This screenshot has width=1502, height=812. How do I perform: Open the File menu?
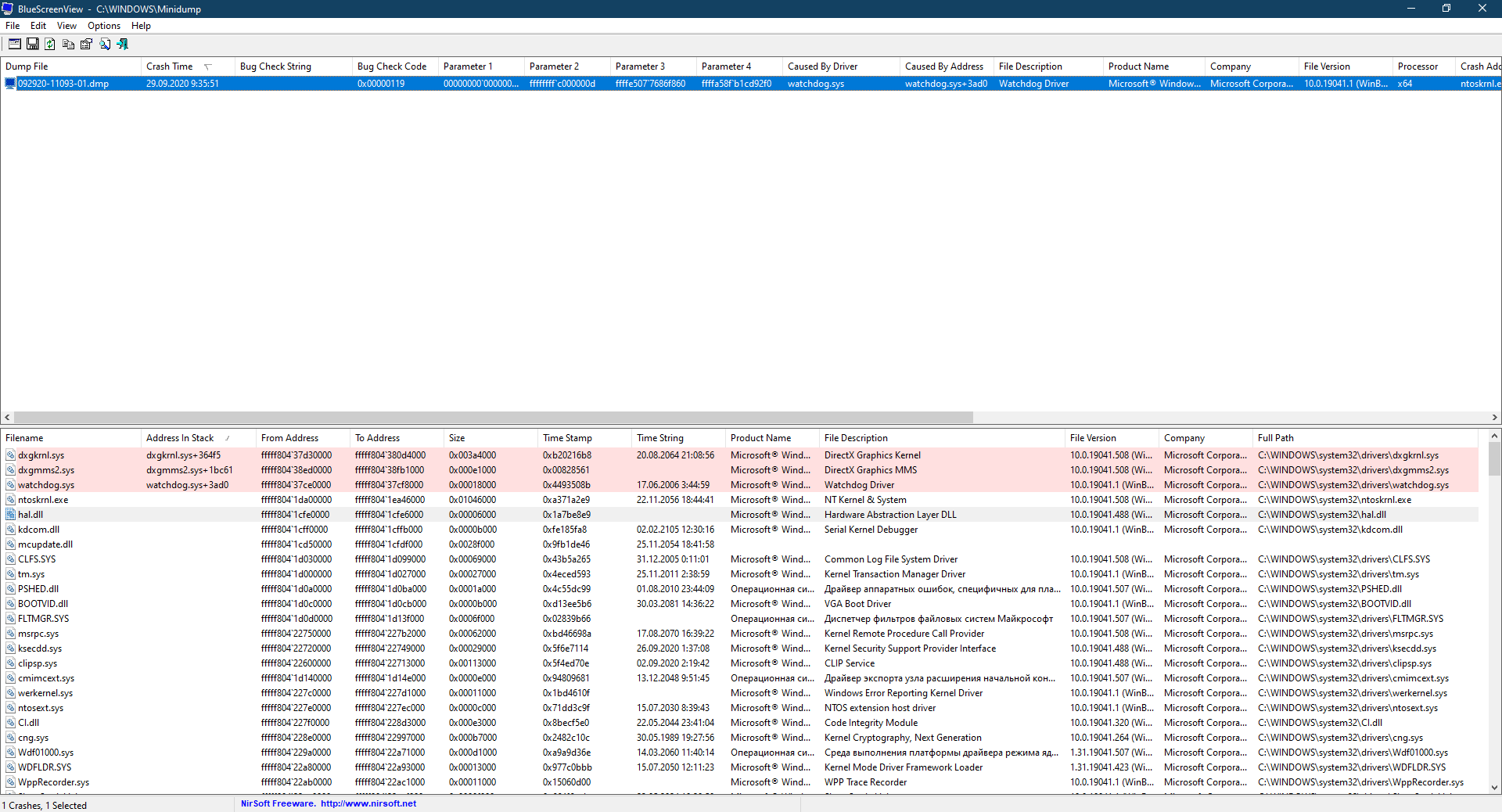pyautogui.click(x=13, y=26)
